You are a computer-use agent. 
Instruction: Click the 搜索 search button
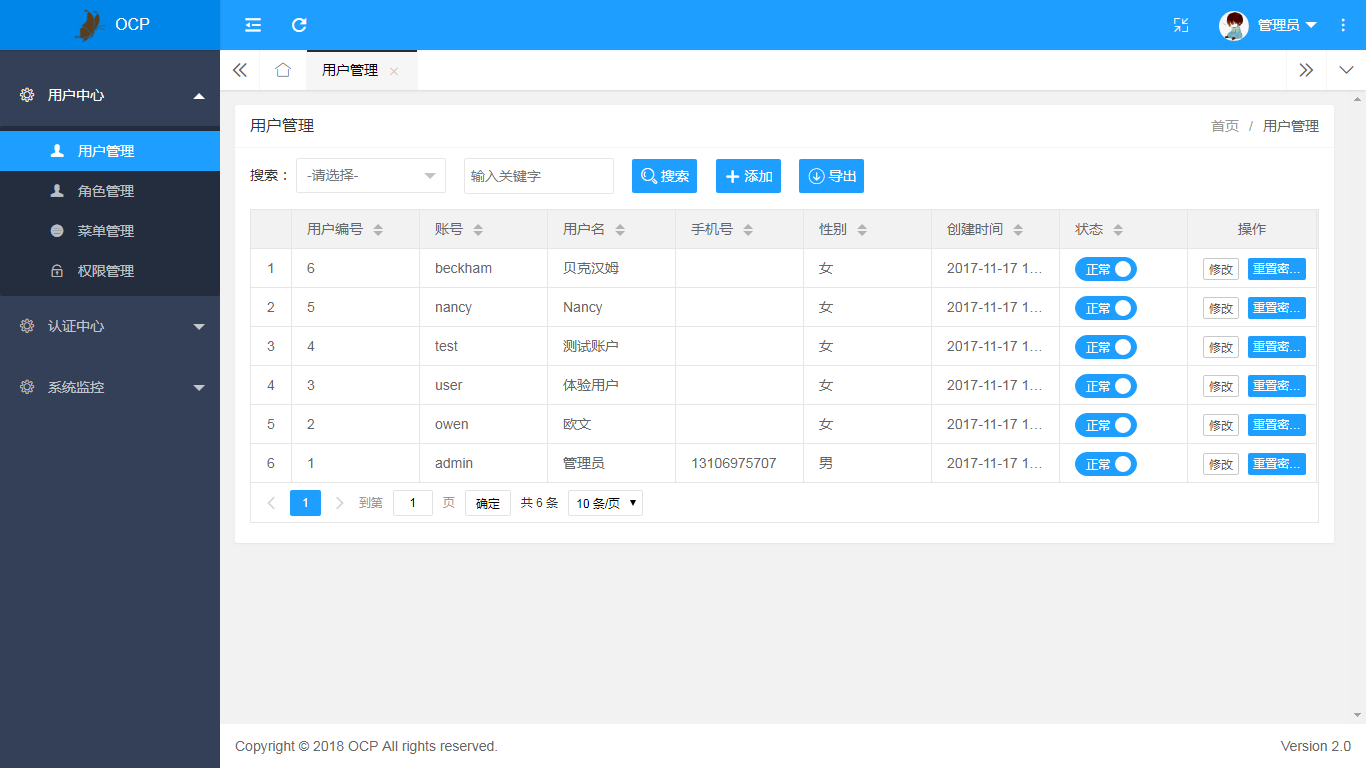point(664,176)
